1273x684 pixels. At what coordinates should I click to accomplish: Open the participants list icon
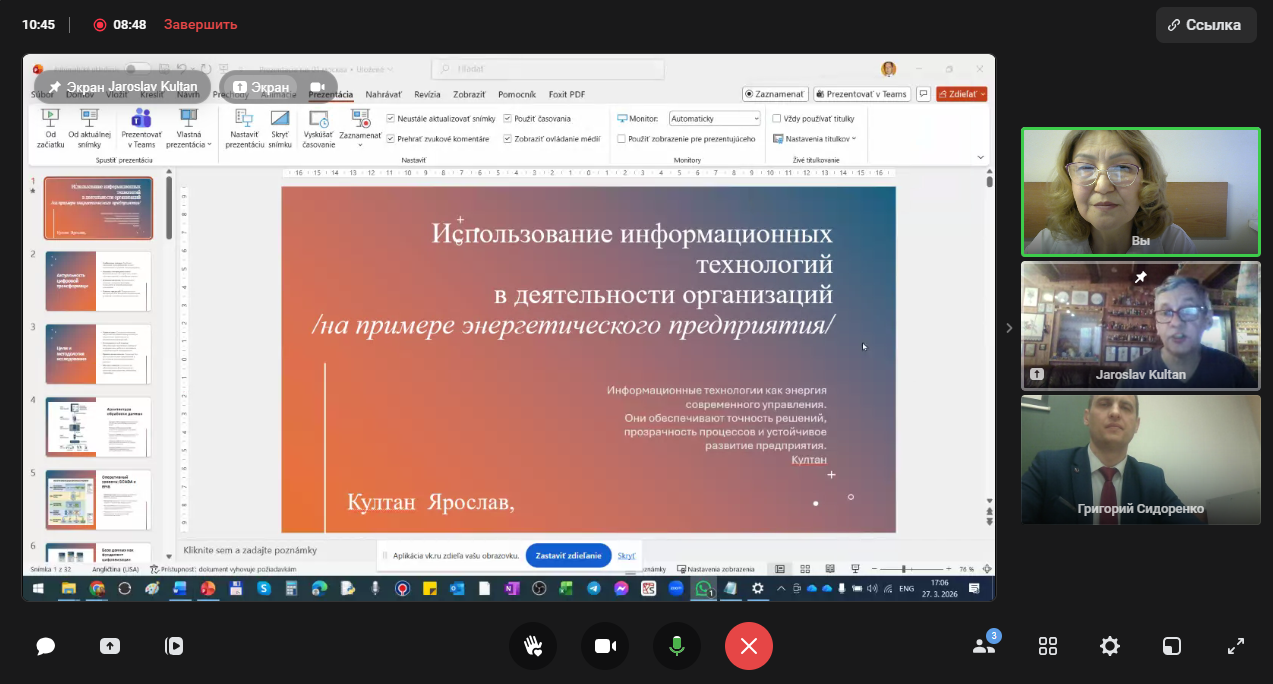coord(984,646)
